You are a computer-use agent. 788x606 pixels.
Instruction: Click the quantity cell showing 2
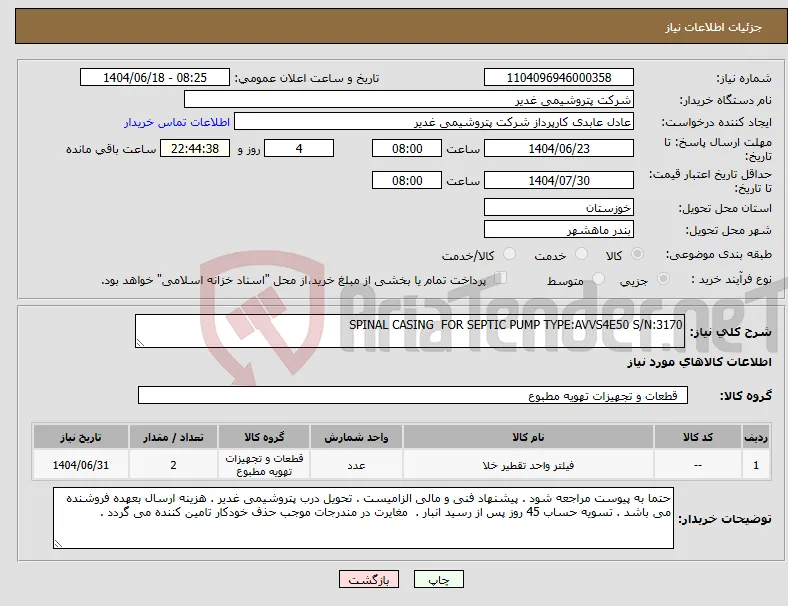point(173,465)
